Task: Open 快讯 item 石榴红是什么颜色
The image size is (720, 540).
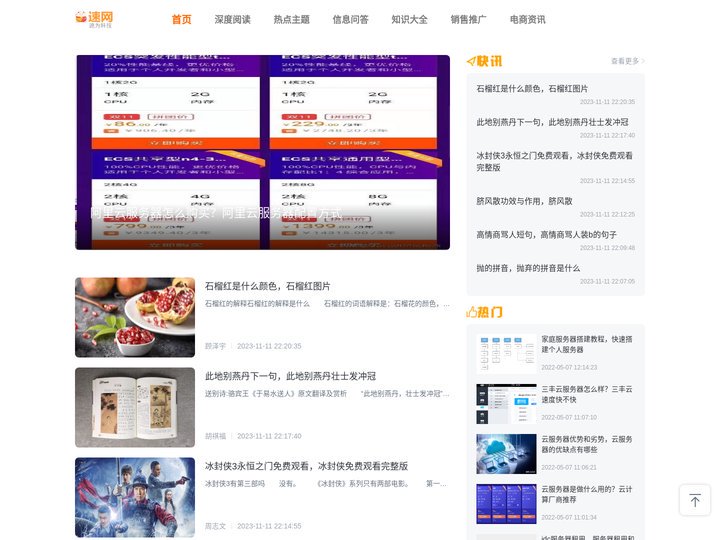Action: pos(532,89)
